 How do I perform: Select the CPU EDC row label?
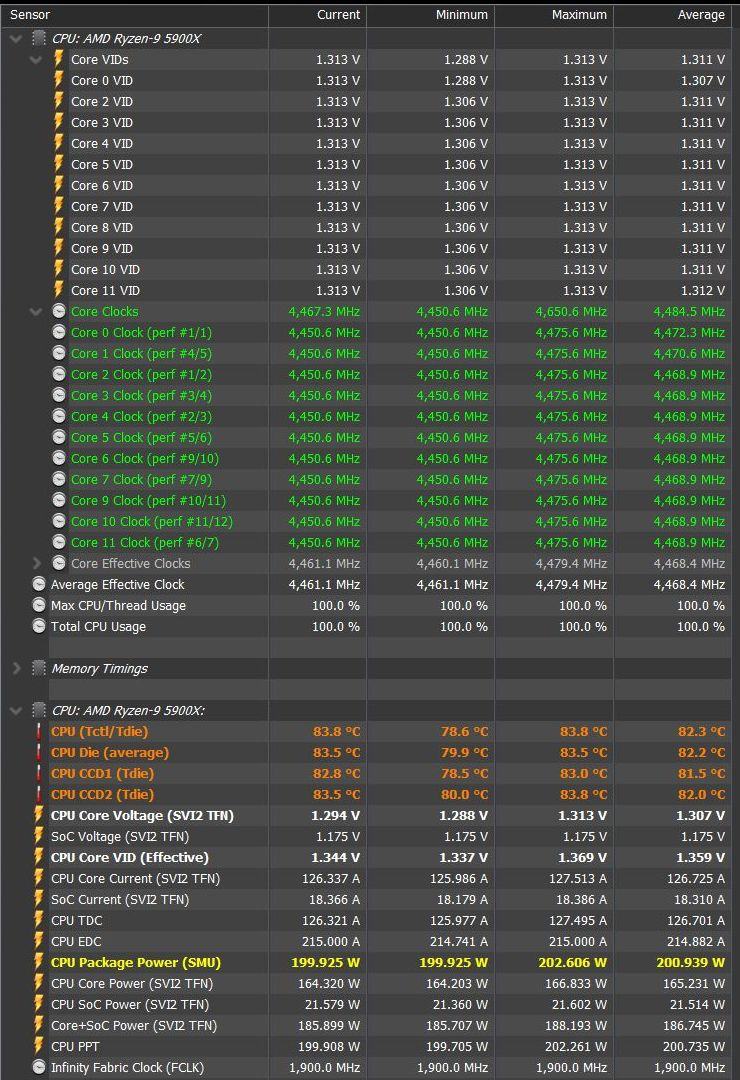point(76,942)
